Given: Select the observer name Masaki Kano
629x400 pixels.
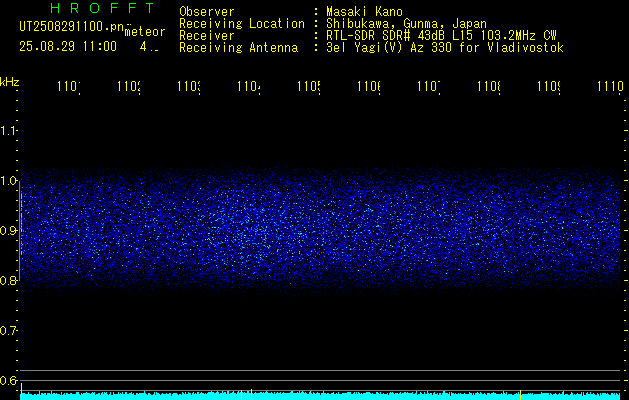Looking at the screenshot, I should pos(364,11).
